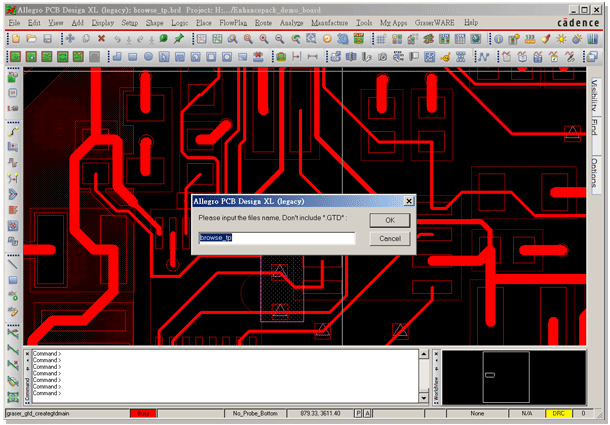The image size is (610, 425).
Task: Click the A button in status bar
Action: (x=367, y=413)
